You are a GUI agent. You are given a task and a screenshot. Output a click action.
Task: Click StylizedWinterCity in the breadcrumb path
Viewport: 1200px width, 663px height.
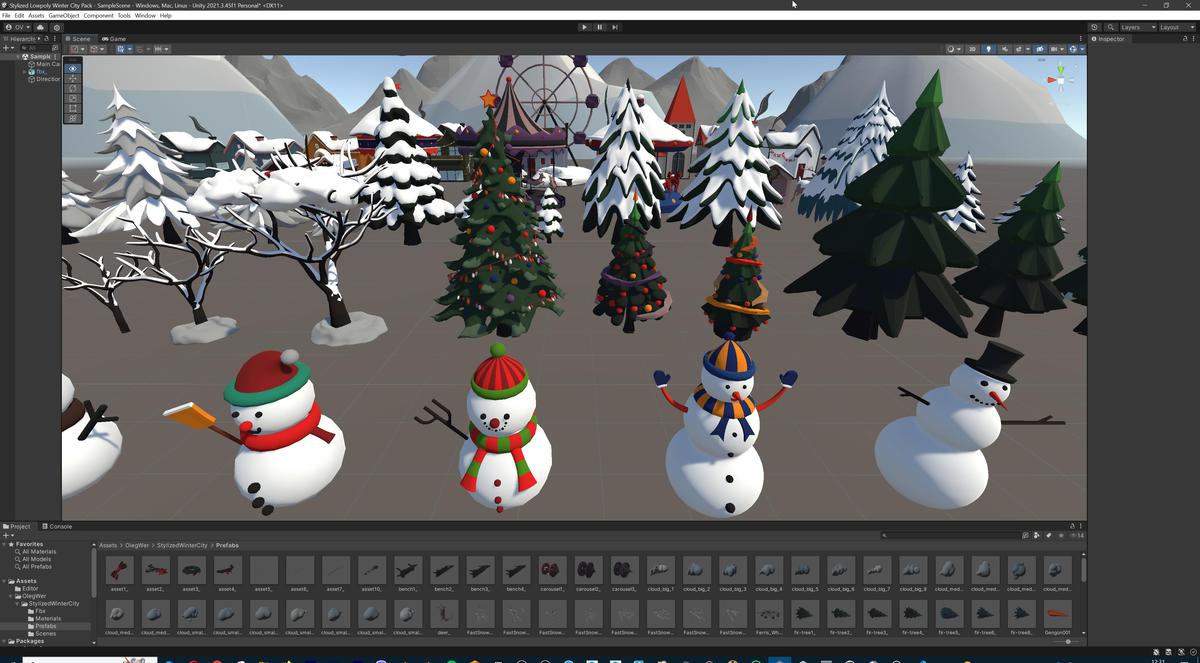(182, 546)
